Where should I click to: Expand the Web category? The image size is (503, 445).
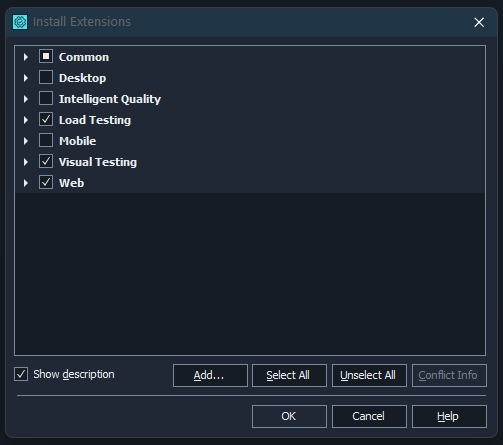click(26, 183)
